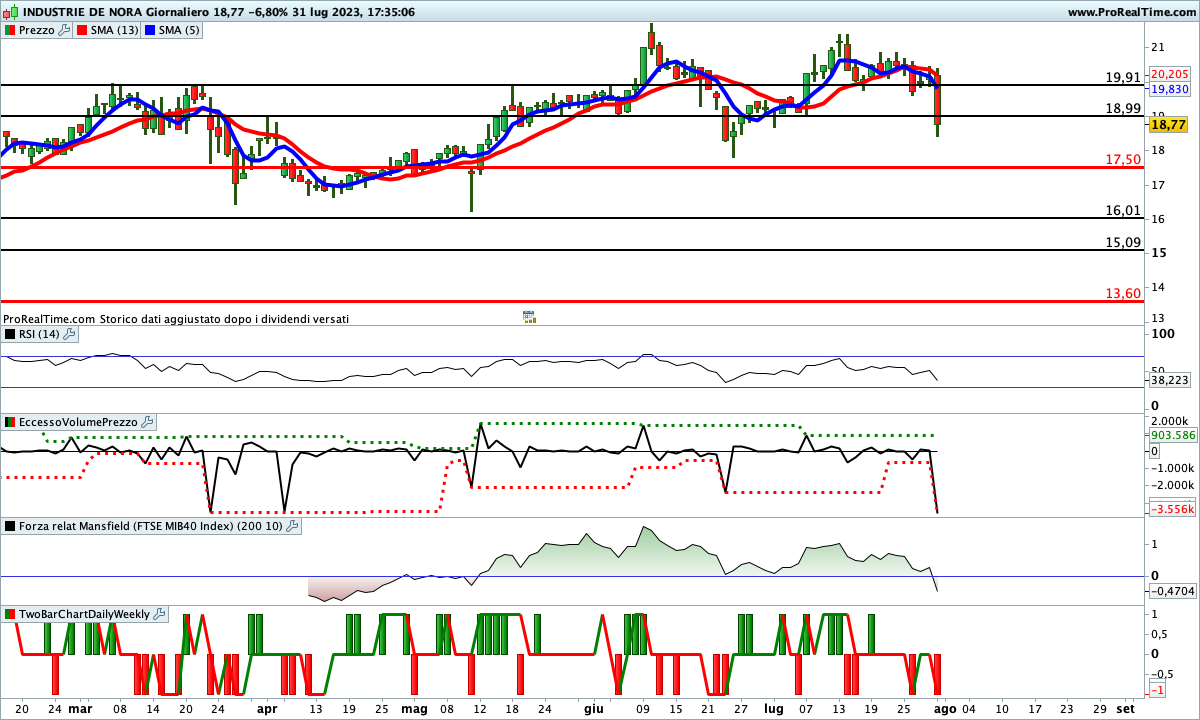This screenshot has width=1200, height=720.
Task: Click the red SMA value label 20,205
Action: coord(1169,74)
